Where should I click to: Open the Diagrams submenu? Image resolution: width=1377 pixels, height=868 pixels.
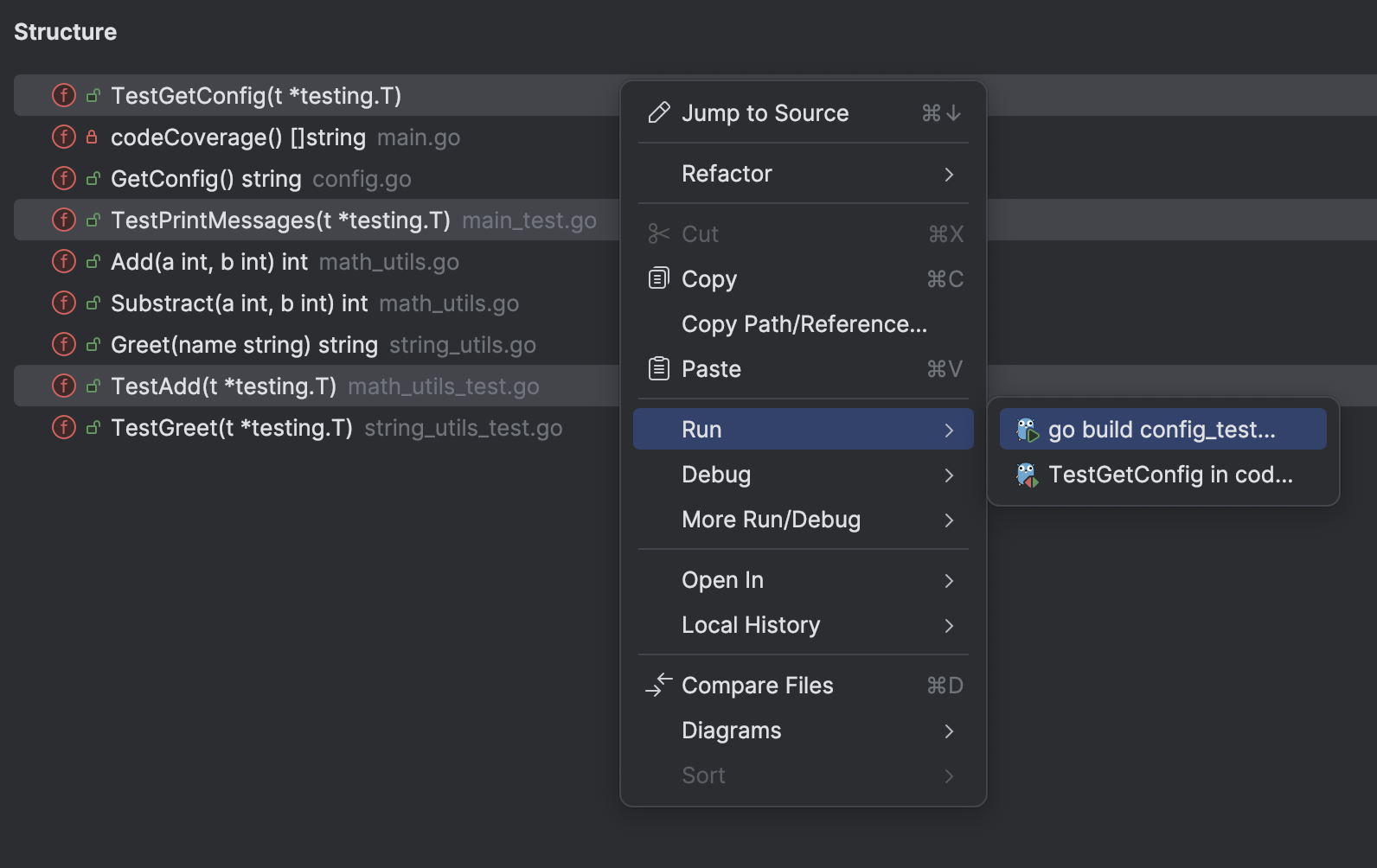tap(803, 731)
